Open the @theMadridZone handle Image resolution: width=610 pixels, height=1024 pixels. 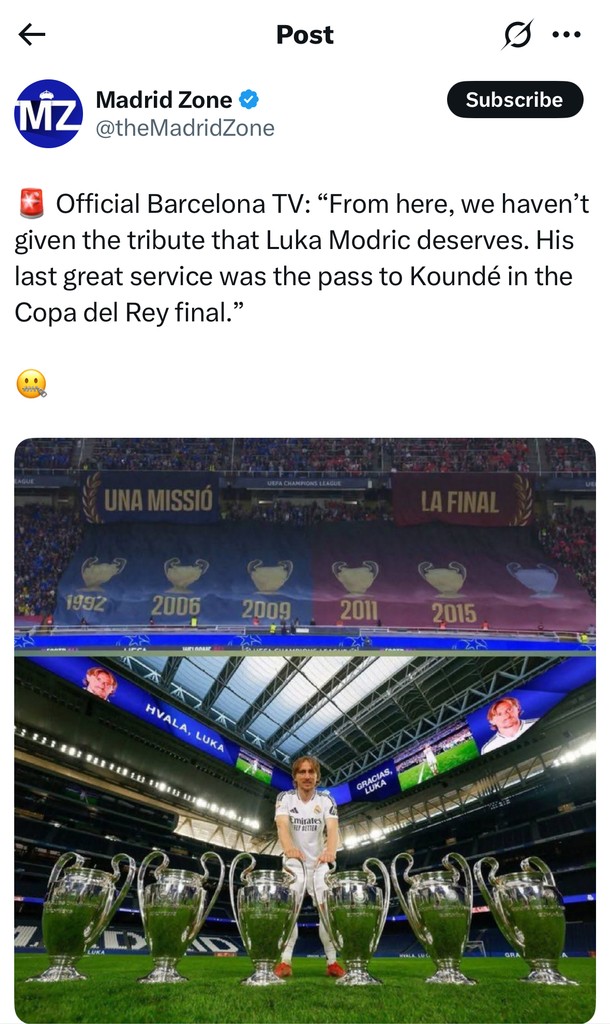coord(184,128)
